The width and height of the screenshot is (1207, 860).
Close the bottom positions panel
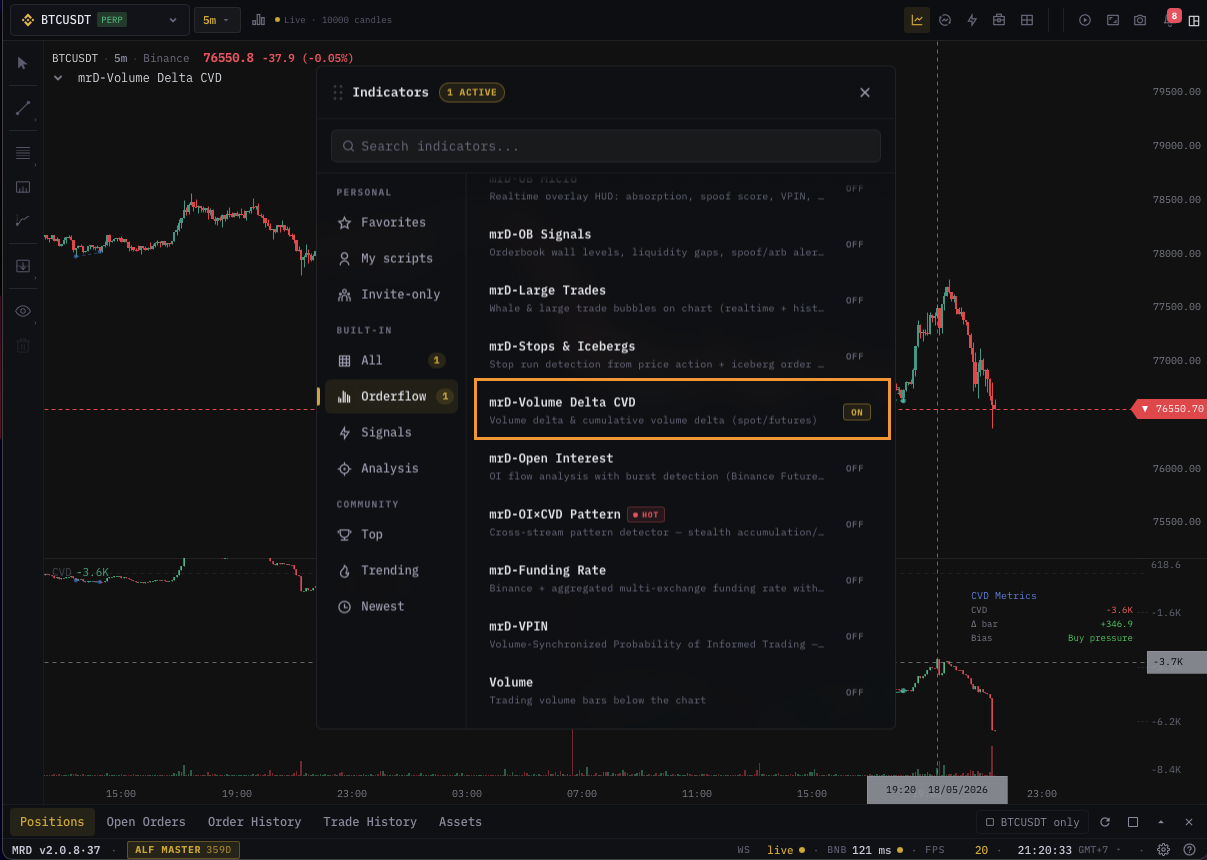[x=1189, y=822]
